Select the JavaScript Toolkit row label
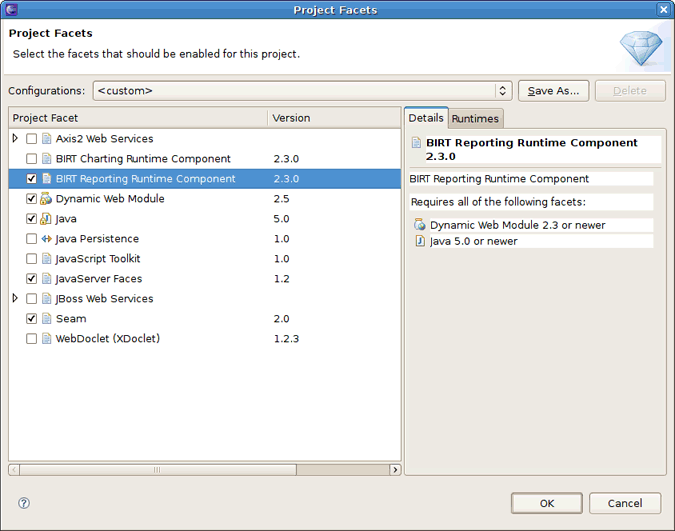The image size is (675, 531). coord(98,259)
